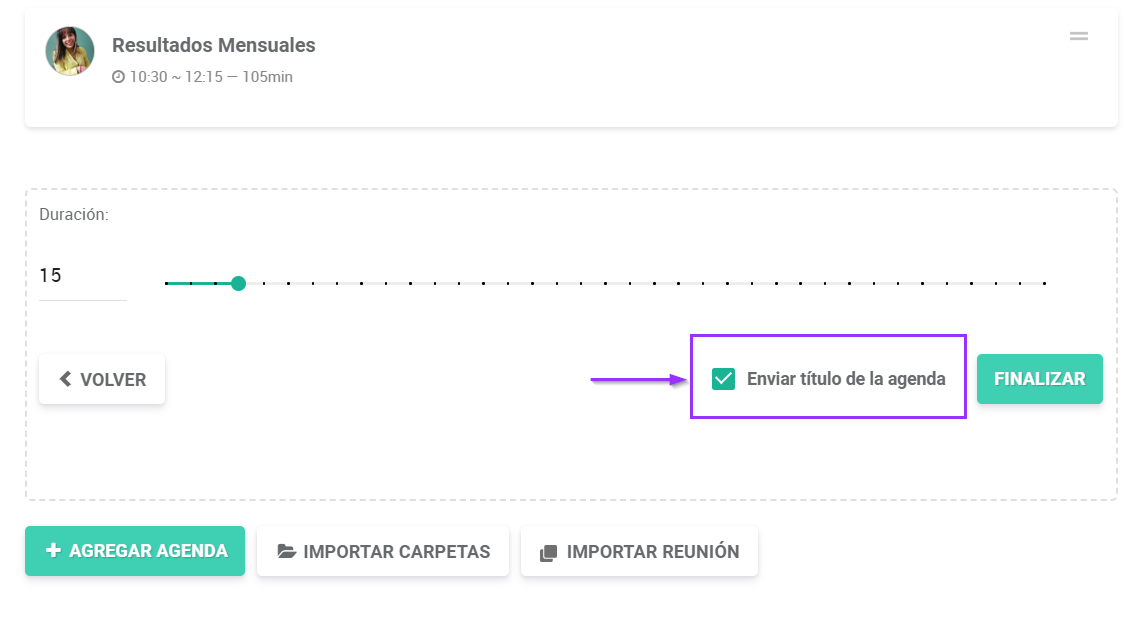This screenshot has height=619, width=1143.
Task: Click the green duration slider handle
Action: pyautogui.click(x=238, y=283)
